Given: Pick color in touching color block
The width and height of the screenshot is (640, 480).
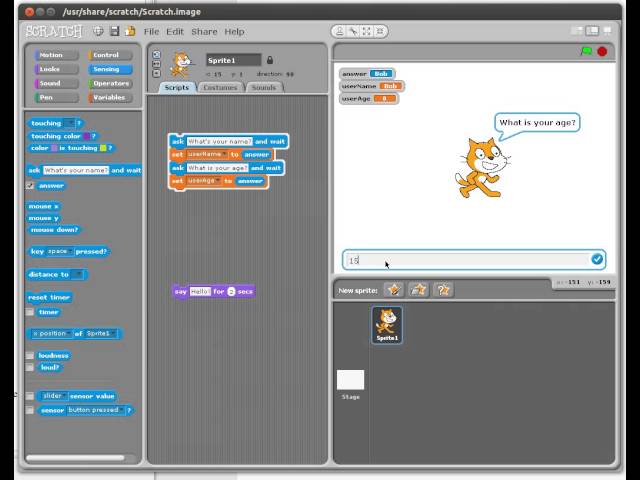Looking at the screenshot, I should (x=87, y=136).
